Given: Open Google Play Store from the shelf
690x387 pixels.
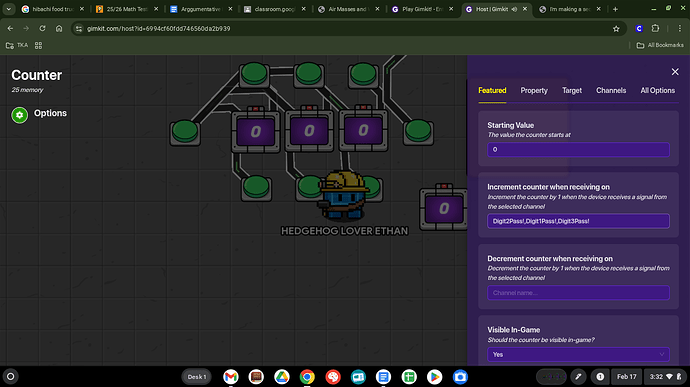Looking at the screenshot, I should point(434,377).
